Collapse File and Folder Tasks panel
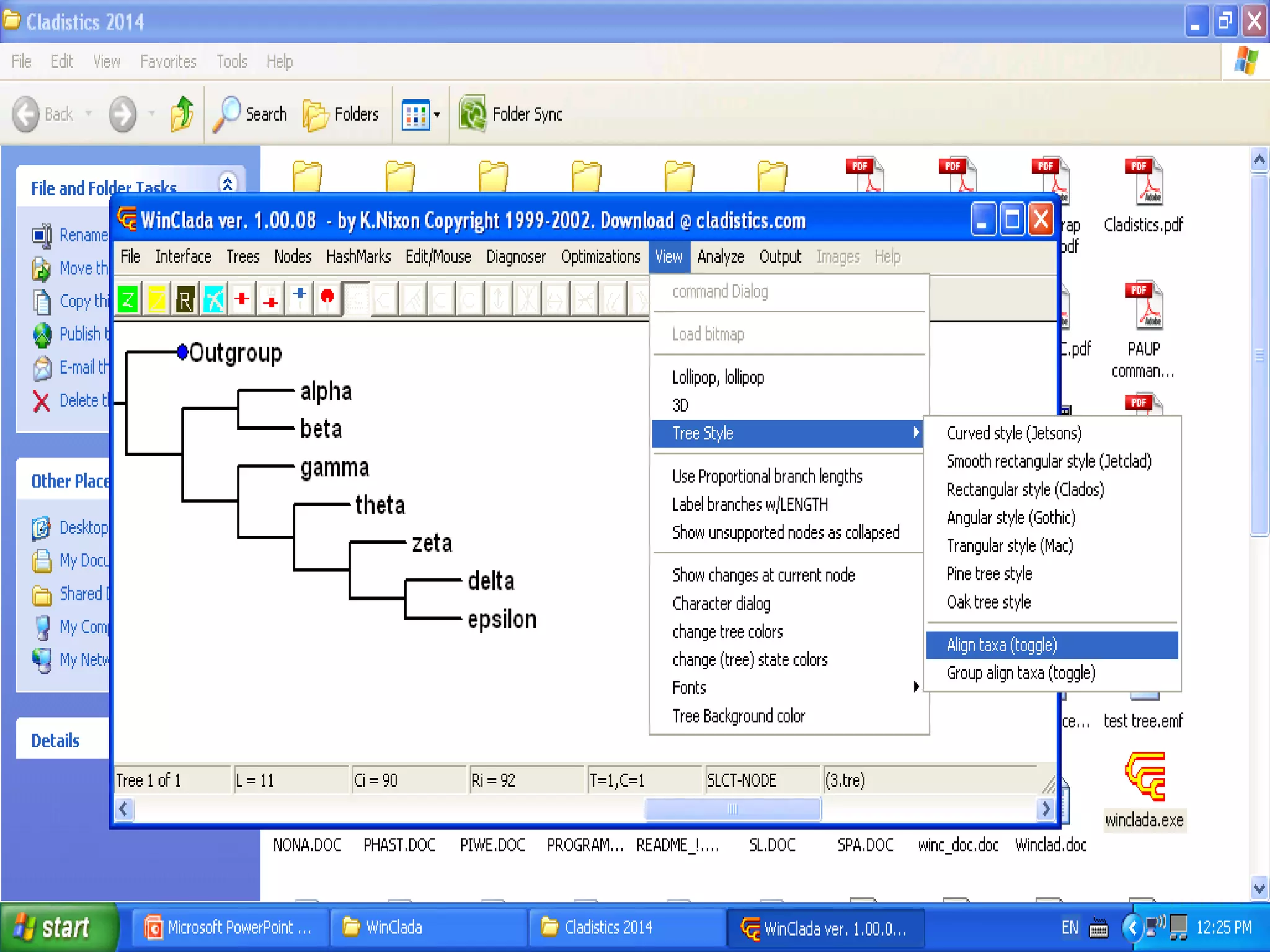The height and width of the screenshot is (952, 1270). click(228, 183)
